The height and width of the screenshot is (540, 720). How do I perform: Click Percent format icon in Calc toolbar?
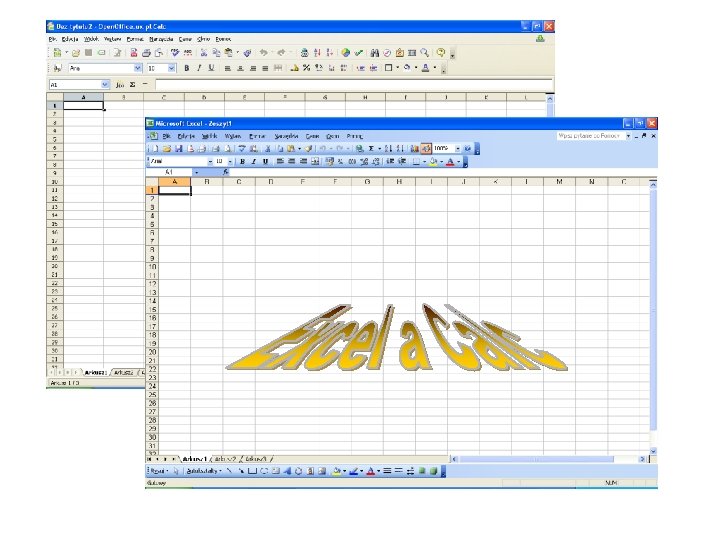pyautogui.click(x=306, y=68)
